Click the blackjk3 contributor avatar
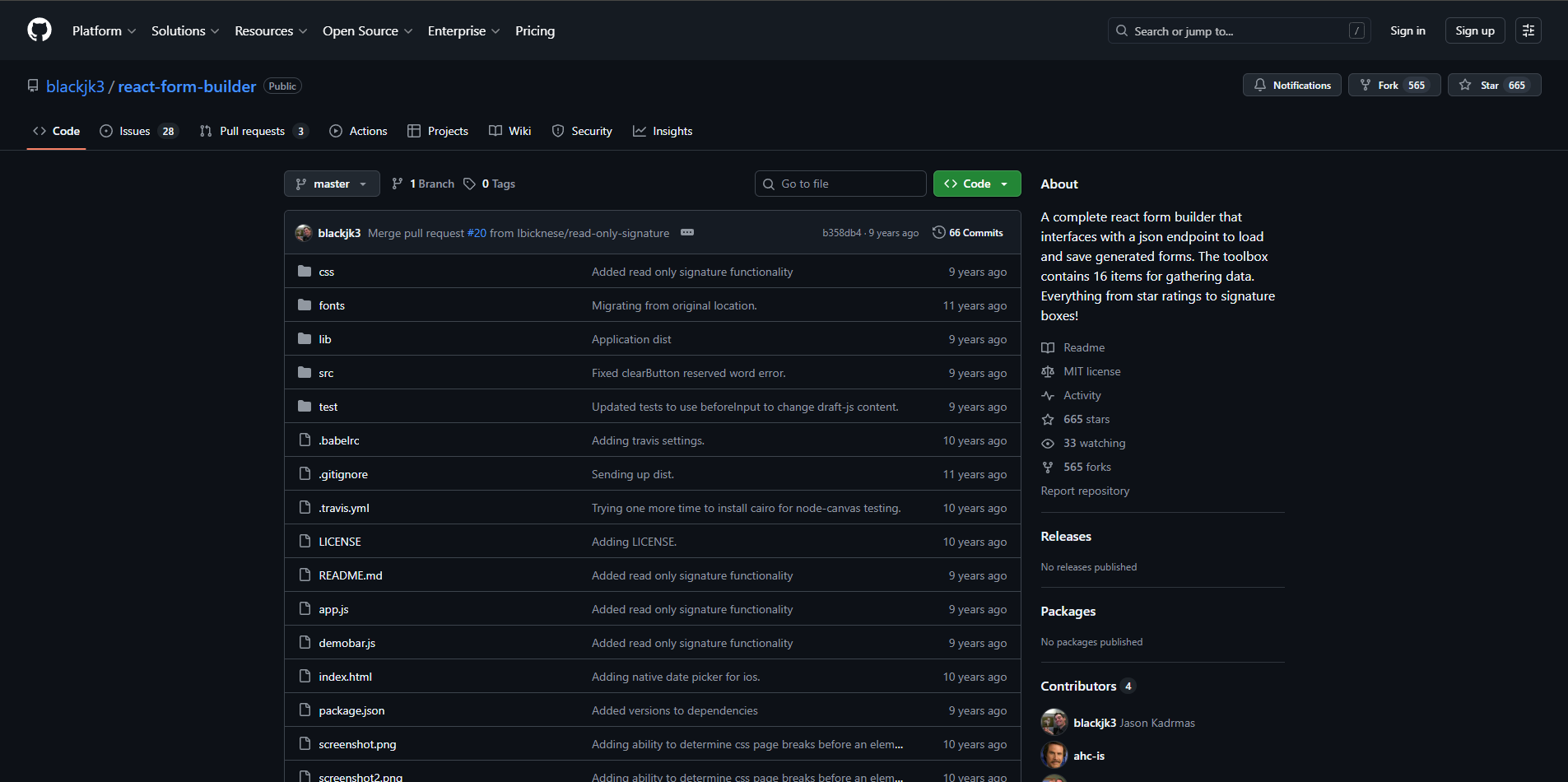The image size is (1568, 782). (x=1054, y=722)
